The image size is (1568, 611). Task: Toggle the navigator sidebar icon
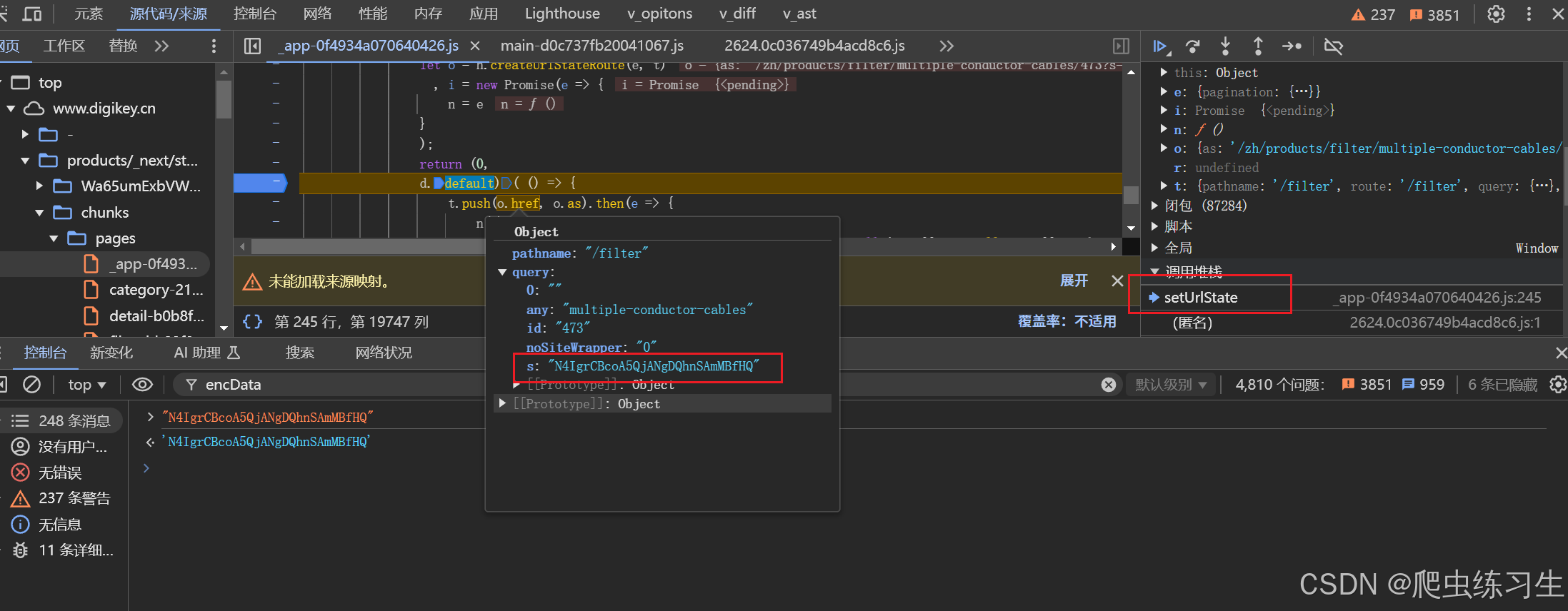point(252,46)
